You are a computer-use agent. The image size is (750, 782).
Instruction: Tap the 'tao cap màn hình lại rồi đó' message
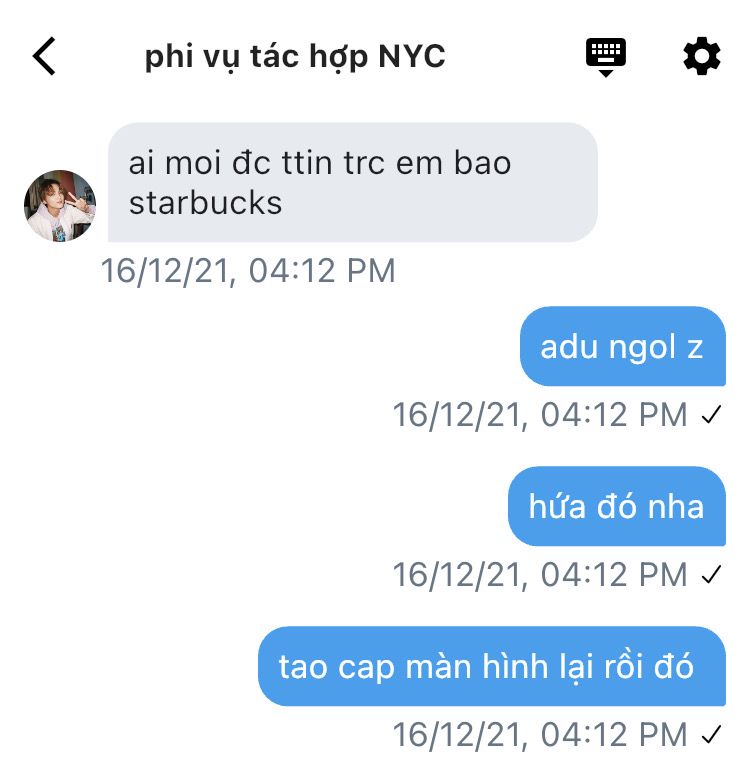pyautogui.click(x=492, y=666)
